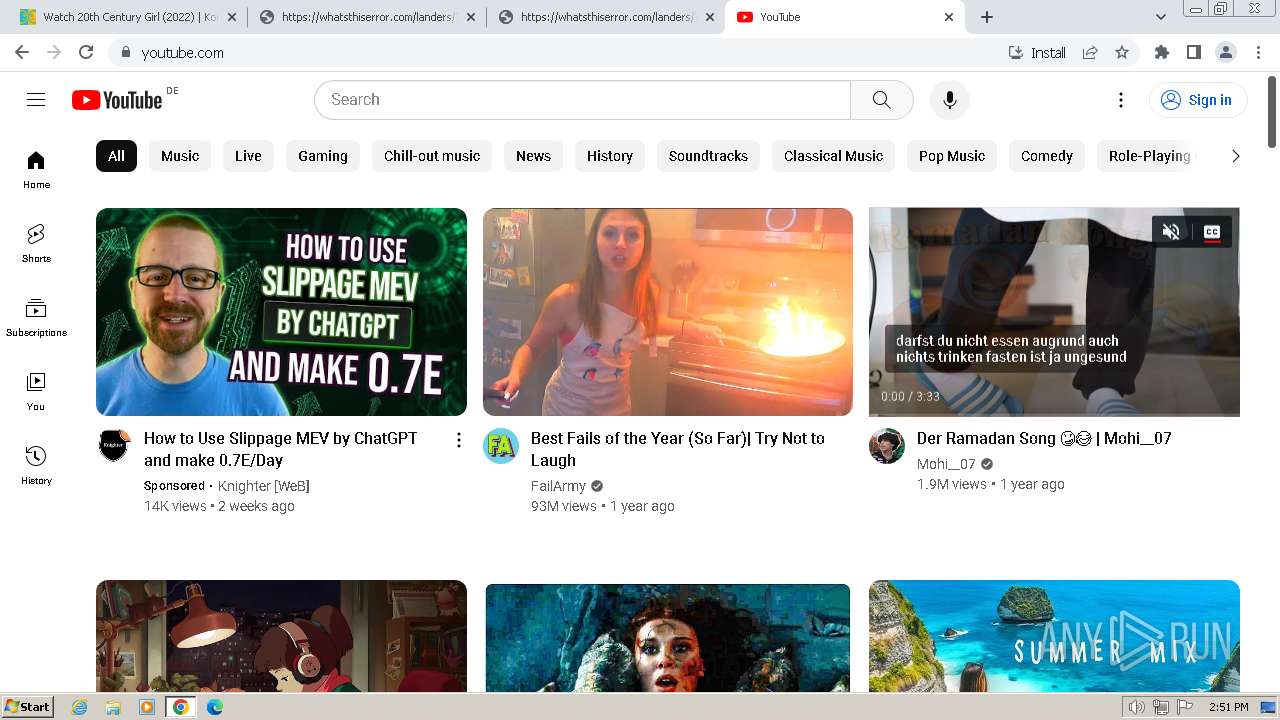Viewport: 1280px width, 720px height.
Task: Start voice search with microphone
Action: (949, 100)
